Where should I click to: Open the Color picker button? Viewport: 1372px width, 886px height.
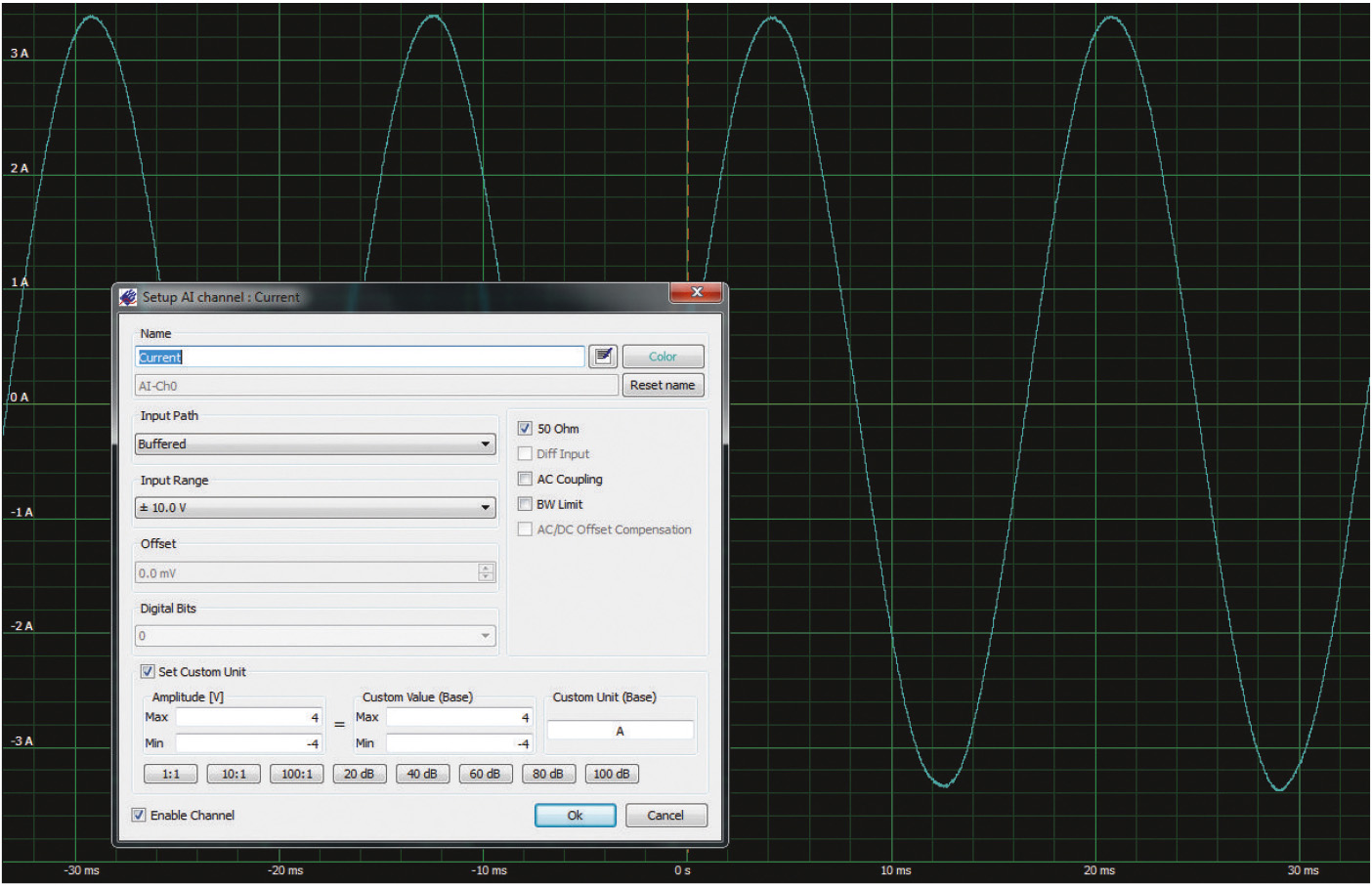point(663,357)
